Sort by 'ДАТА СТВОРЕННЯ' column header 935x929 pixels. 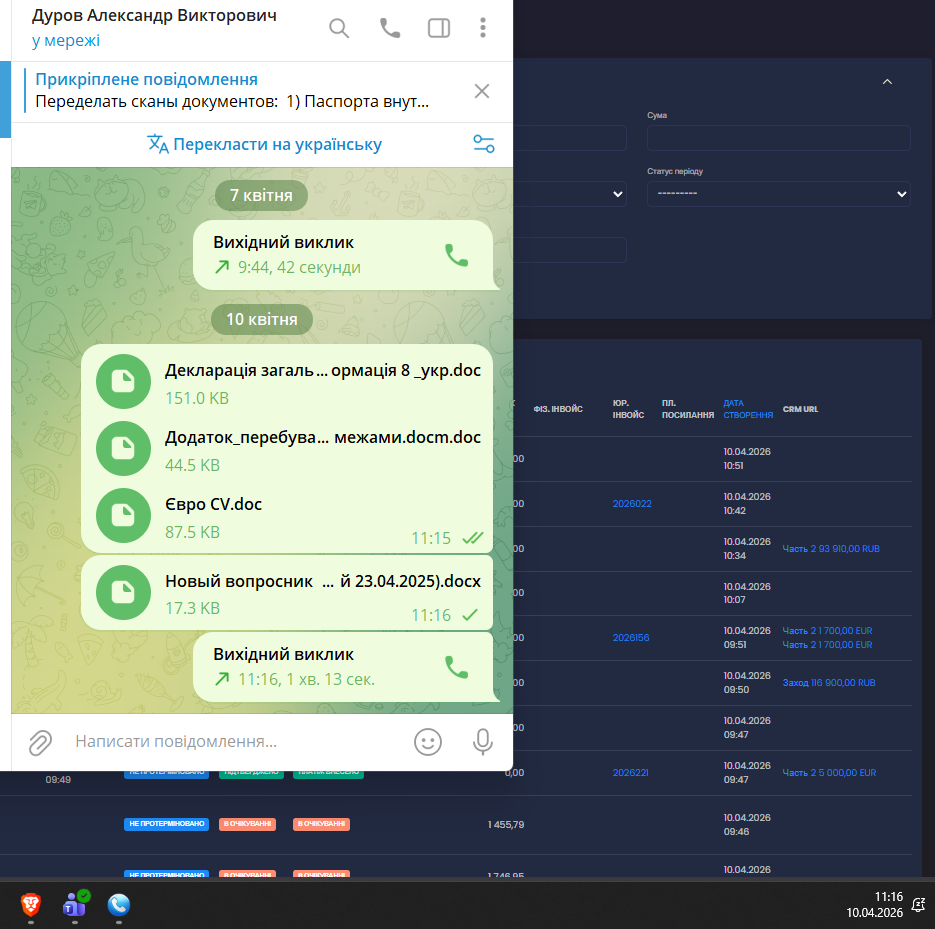pyautogui.click(x=748, y=409)
